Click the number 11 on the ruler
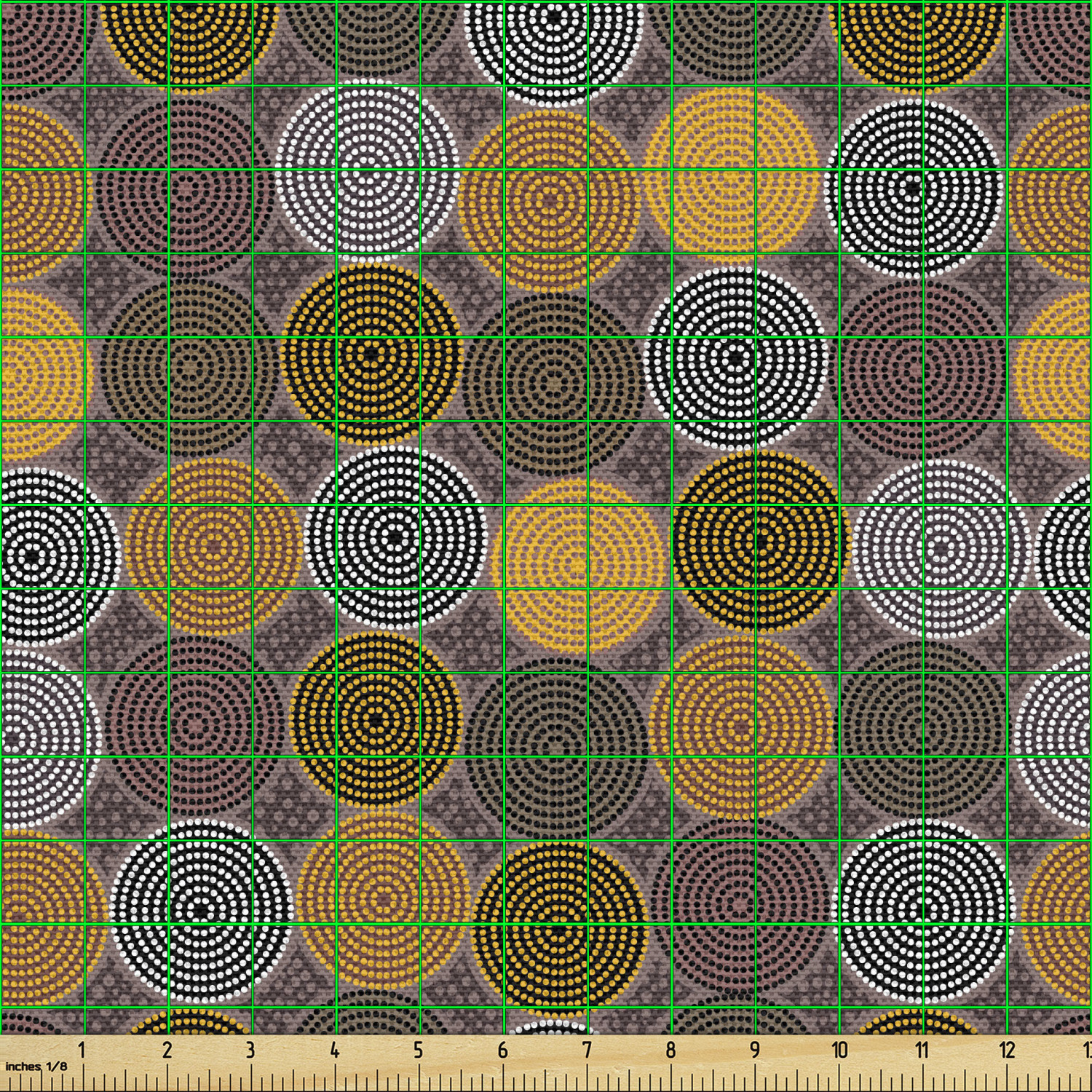 [x=922, y=1050]
